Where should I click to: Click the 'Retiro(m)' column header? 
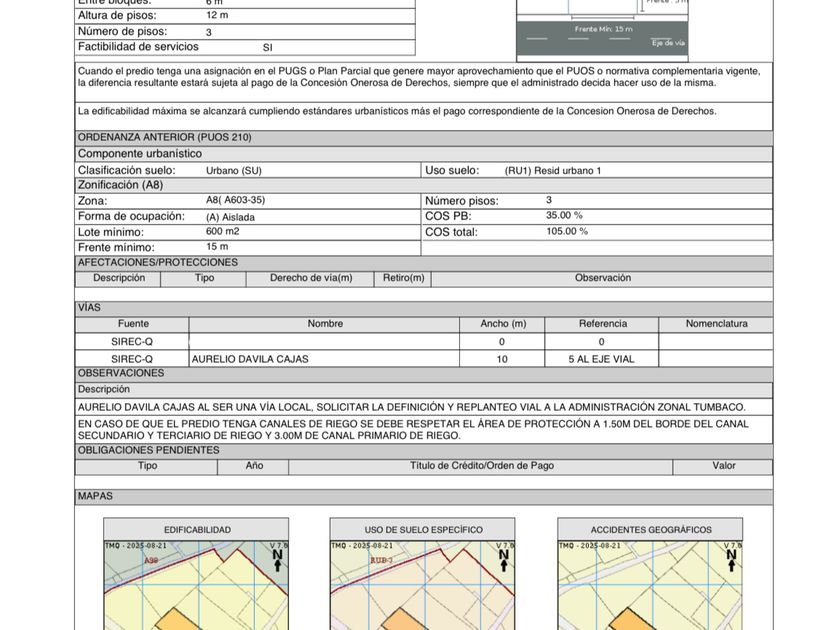(403, 278)
